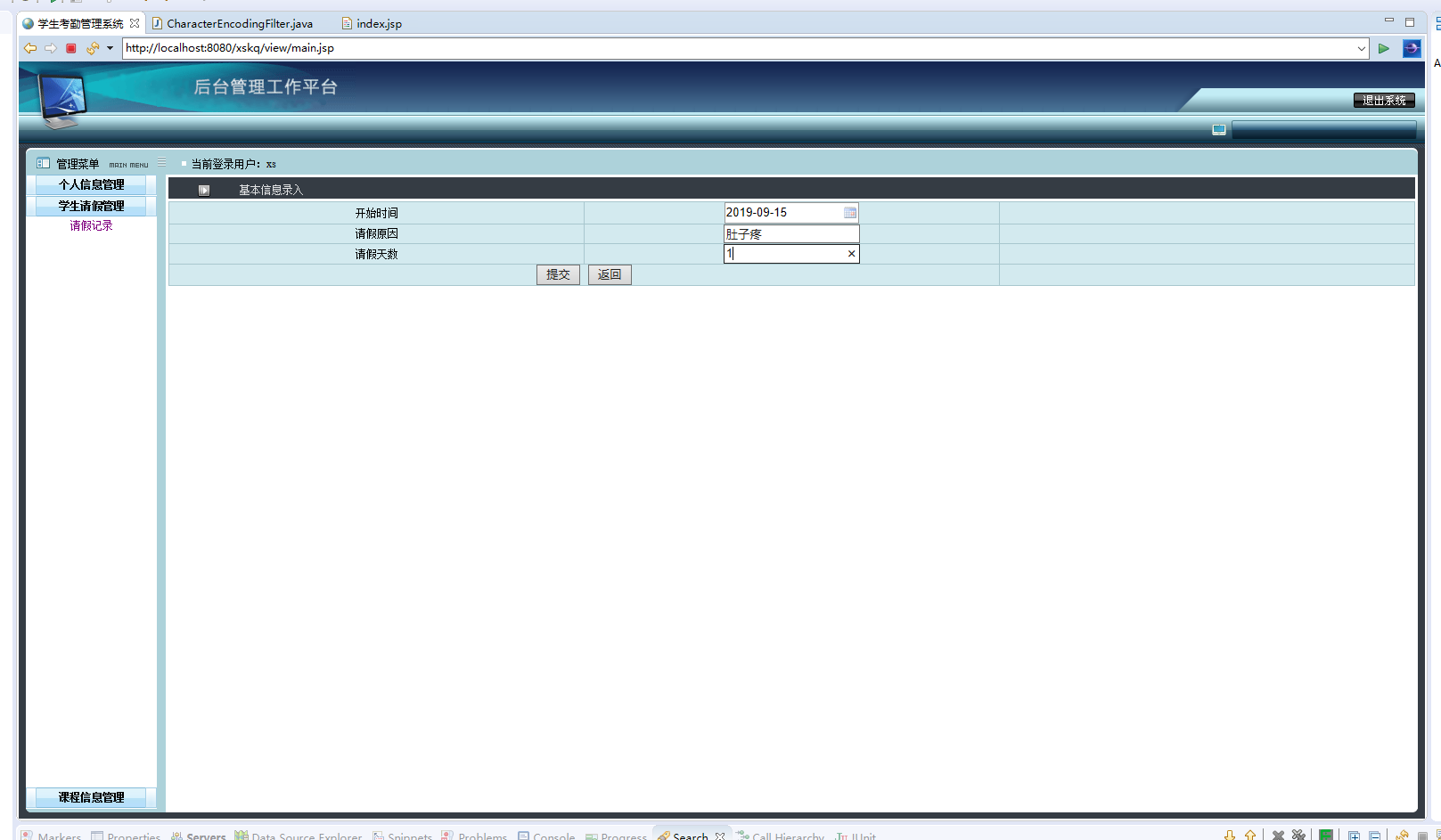Open the calendar date picker
Screen dimensions: 1441x840
click(850, 213)
